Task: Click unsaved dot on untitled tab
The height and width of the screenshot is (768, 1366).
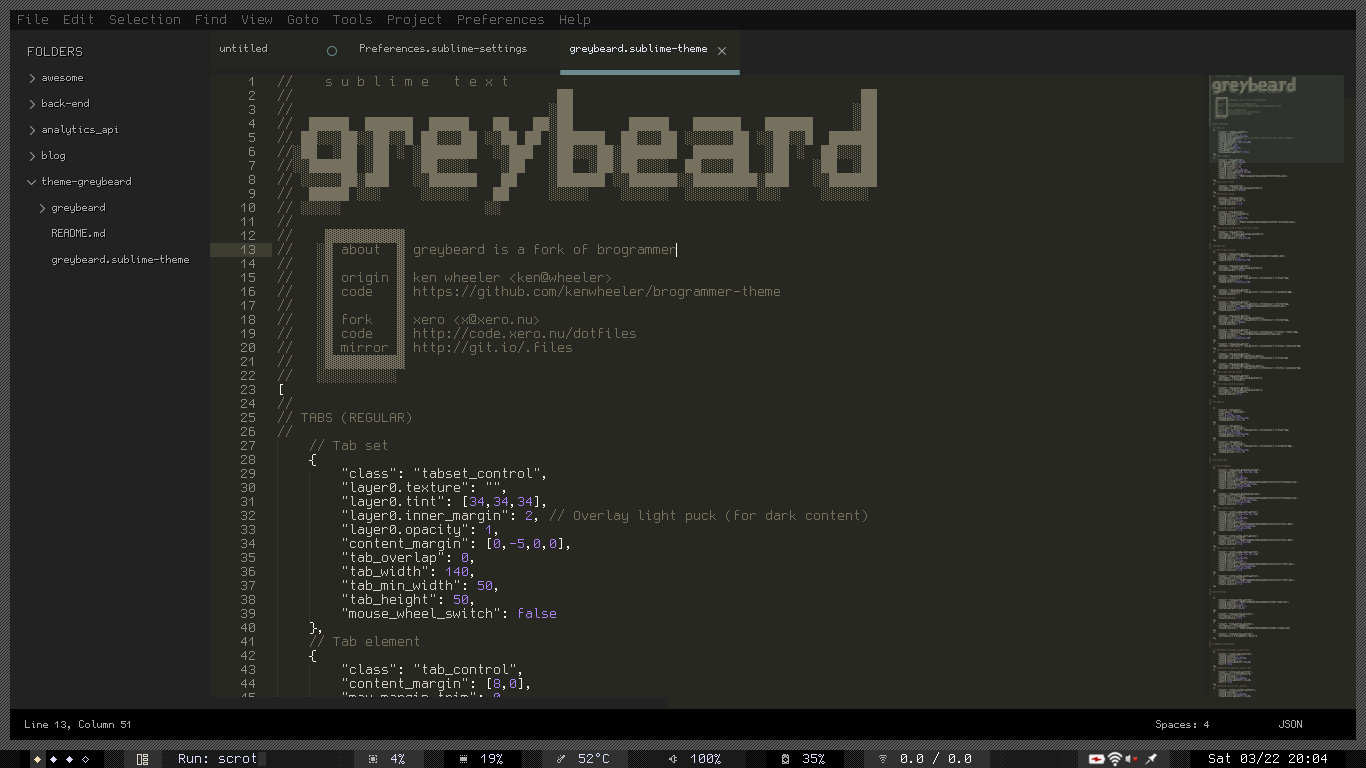Action: tap(332, 51)
